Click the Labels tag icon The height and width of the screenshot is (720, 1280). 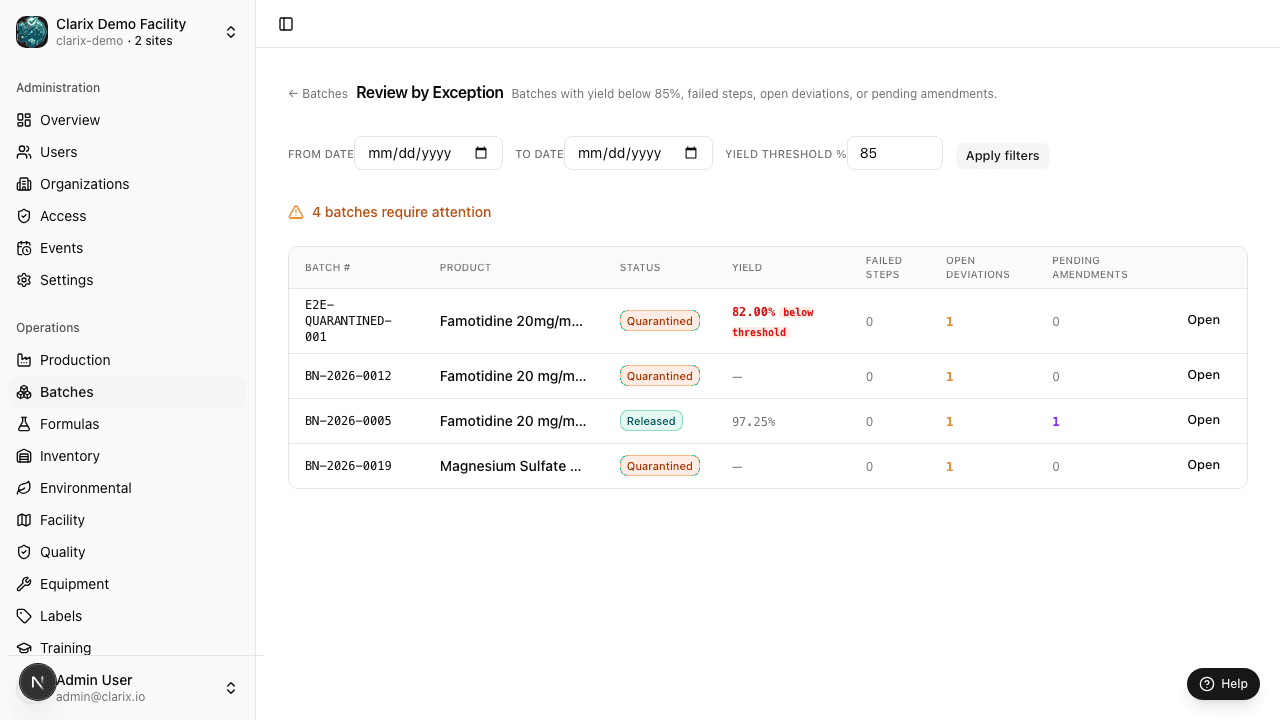[24, 616]
